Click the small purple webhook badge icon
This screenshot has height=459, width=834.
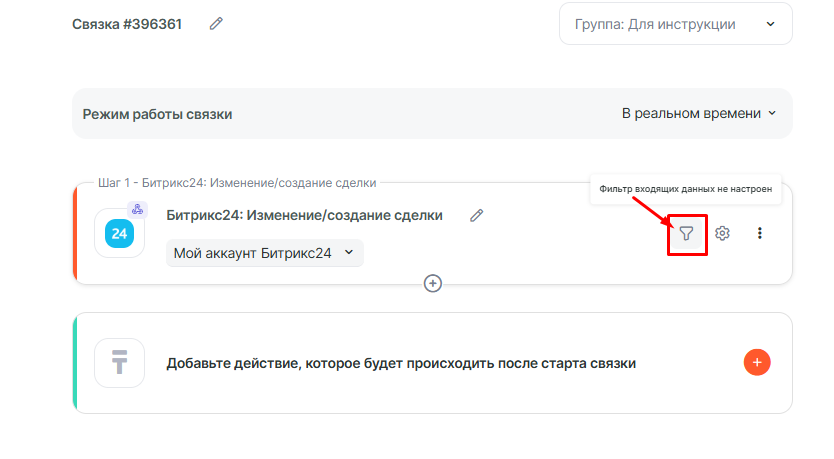pos(138,209)
